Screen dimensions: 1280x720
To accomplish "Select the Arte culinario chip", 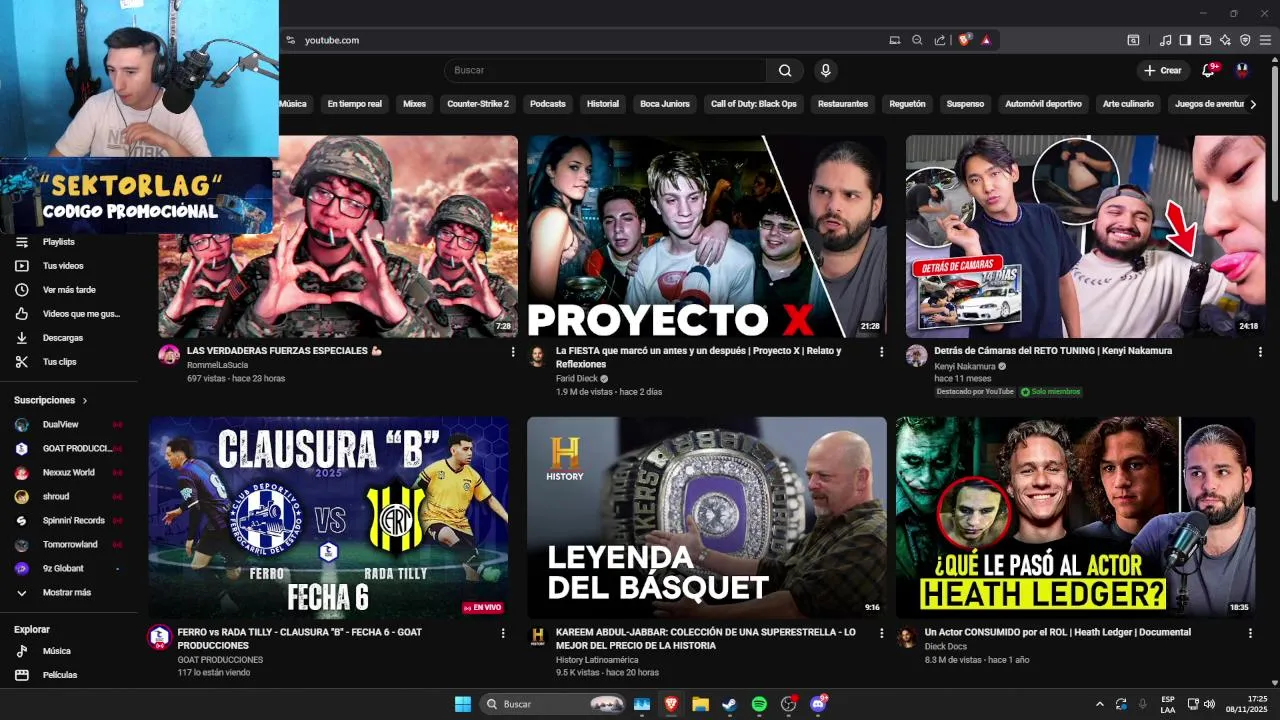I will coord(1128,104).
